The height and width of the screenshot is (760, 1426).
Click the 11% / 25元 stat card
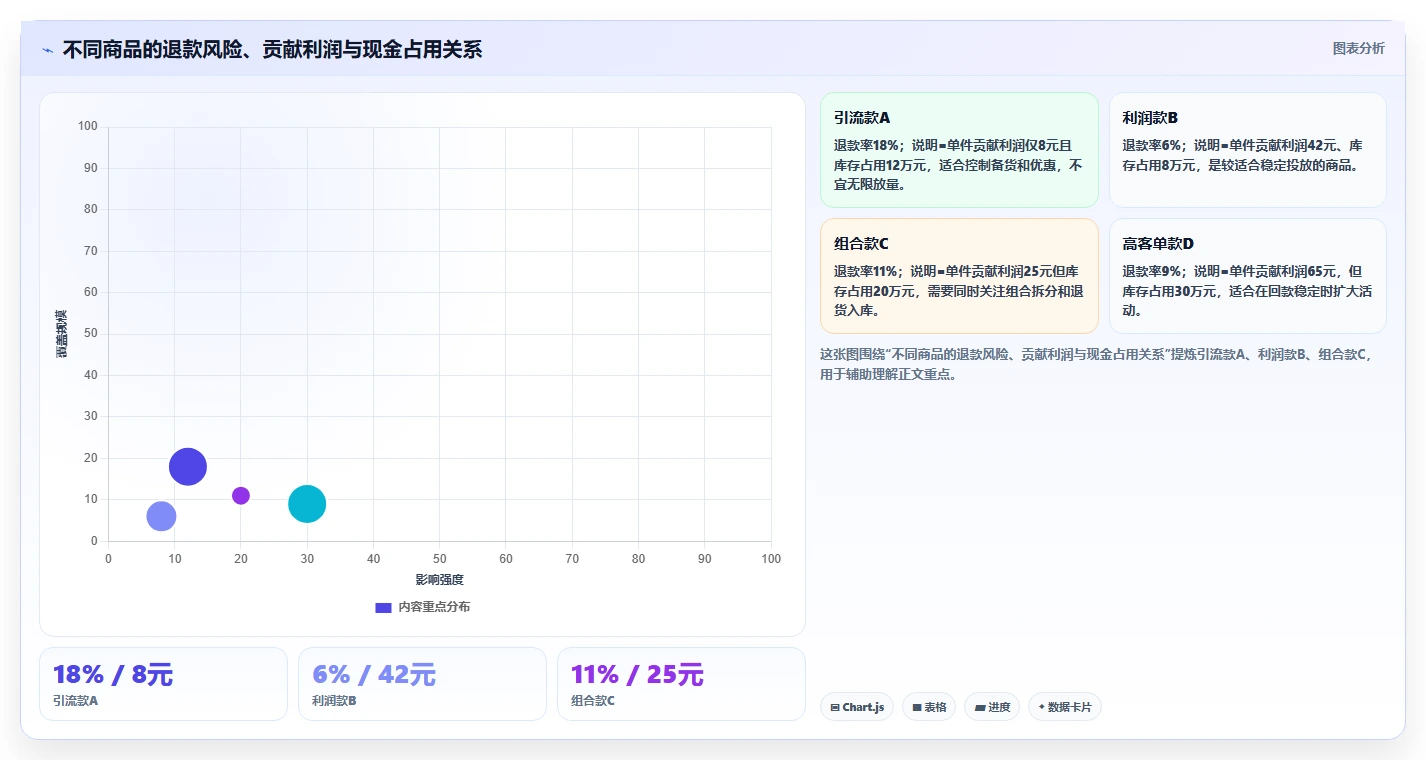coord(681,684)
